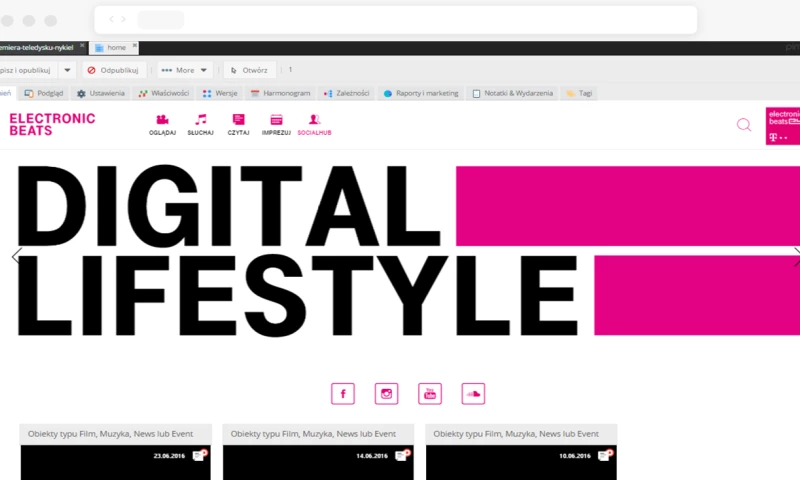Switch to the Zależności tab
The image size is (800, 480).
tap(346, 93)
